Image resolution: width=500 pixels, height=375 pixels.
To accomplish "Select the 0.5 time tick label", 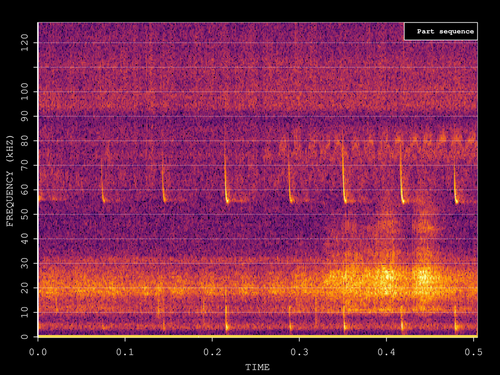I will click(474, 352).
